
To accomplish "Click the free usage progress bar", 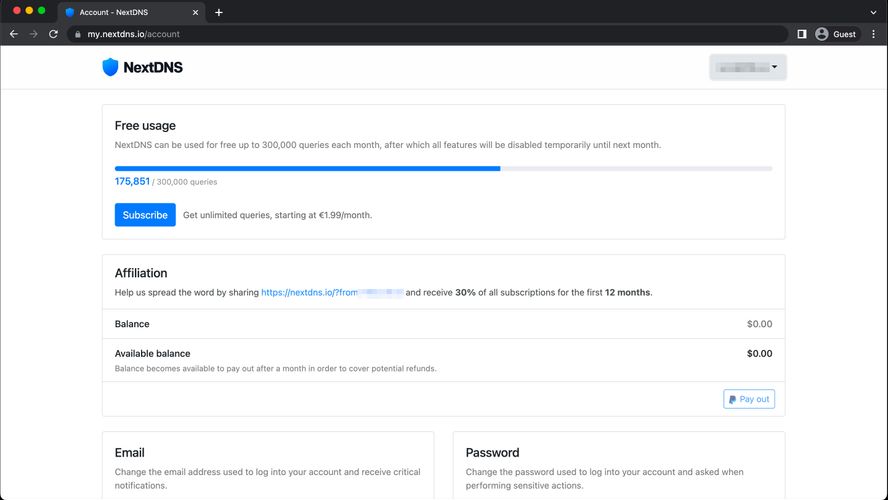I will (443, 168).
